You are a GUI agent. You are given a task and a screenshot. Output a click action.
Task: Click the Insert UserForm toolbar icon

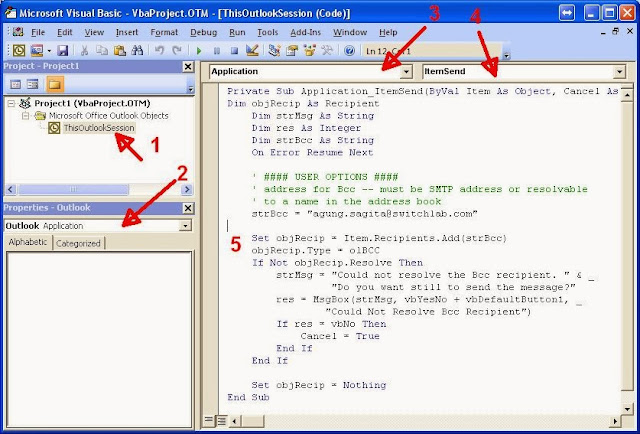pyautogui.click(x=37, y=50)
